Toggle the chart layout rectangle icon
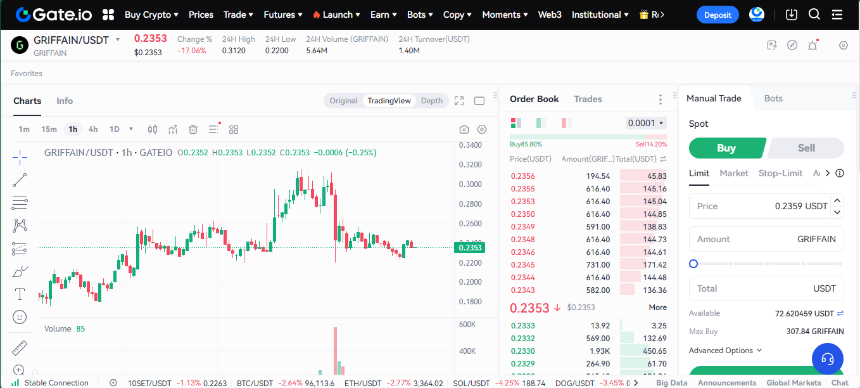 [479, 101]
